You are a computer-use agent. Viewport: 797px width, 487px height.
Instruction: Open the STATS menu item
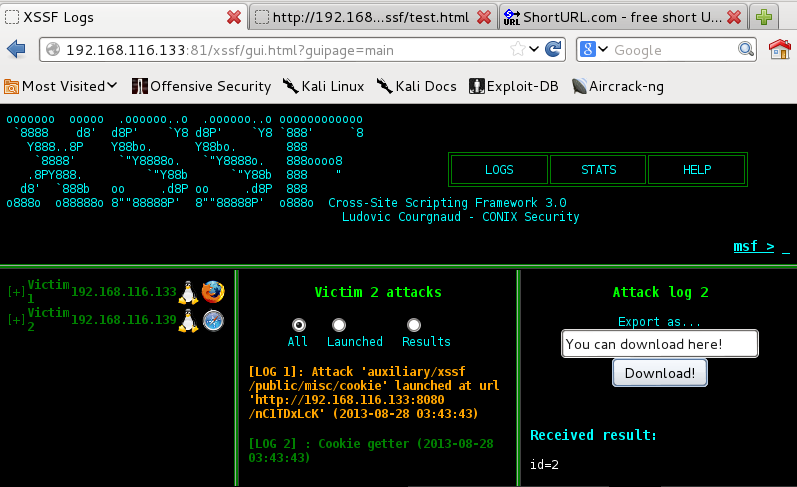pos(598,170)
